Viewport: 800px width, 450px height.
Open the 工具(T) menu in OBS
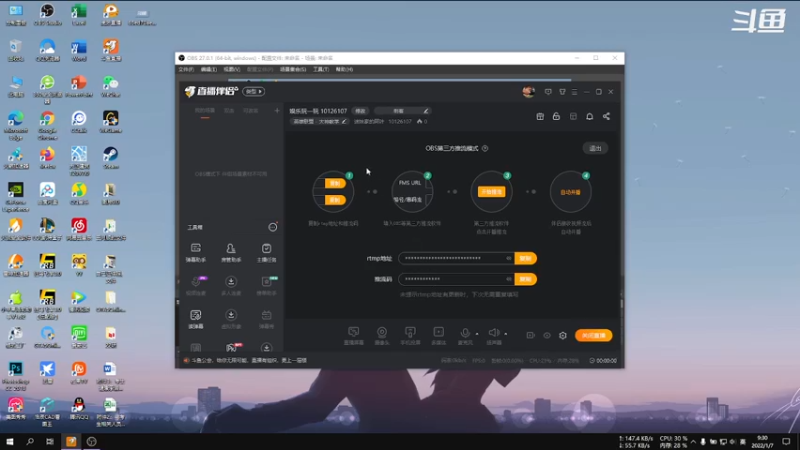pos(321,69)
